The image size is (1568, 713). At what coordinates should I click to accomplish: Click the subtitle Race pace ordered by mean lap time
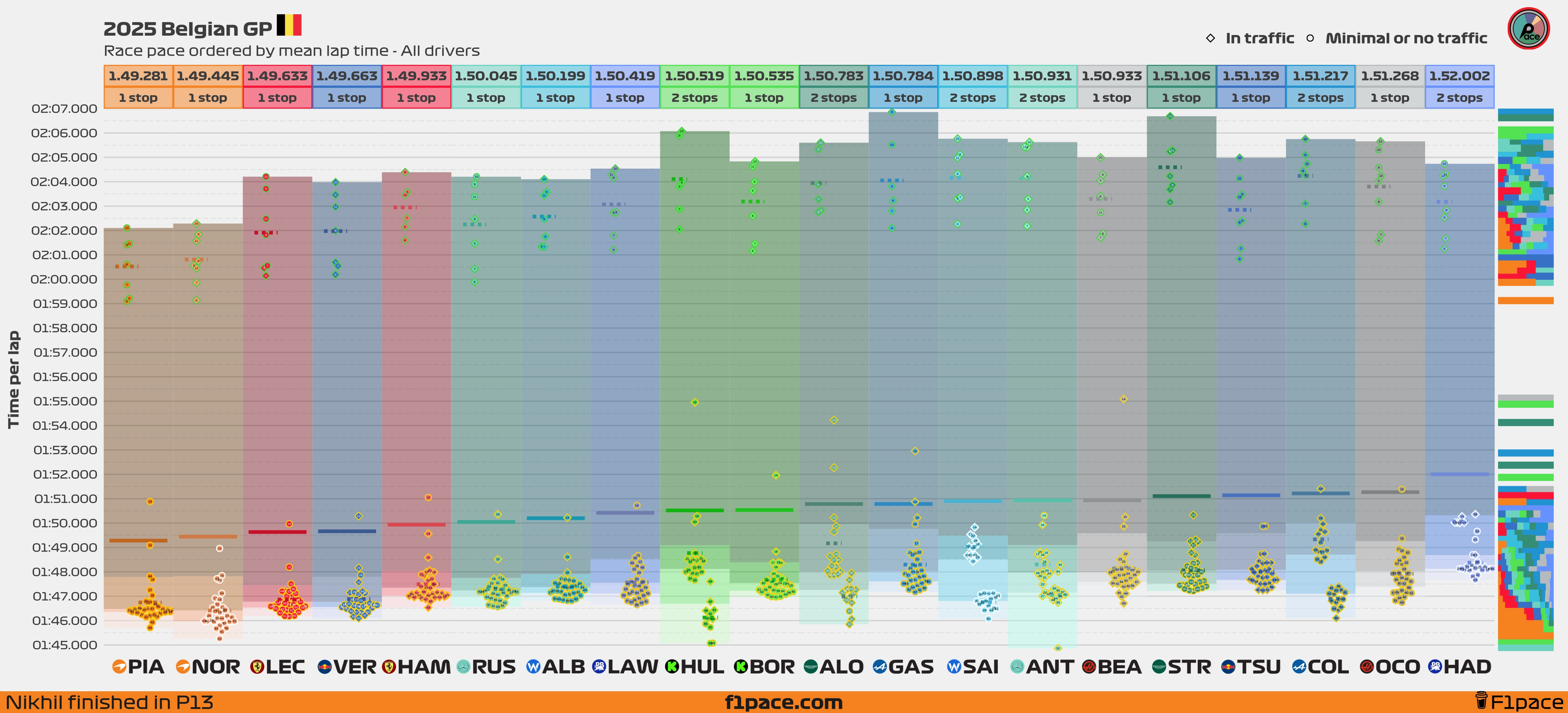(x=246, y=51)
